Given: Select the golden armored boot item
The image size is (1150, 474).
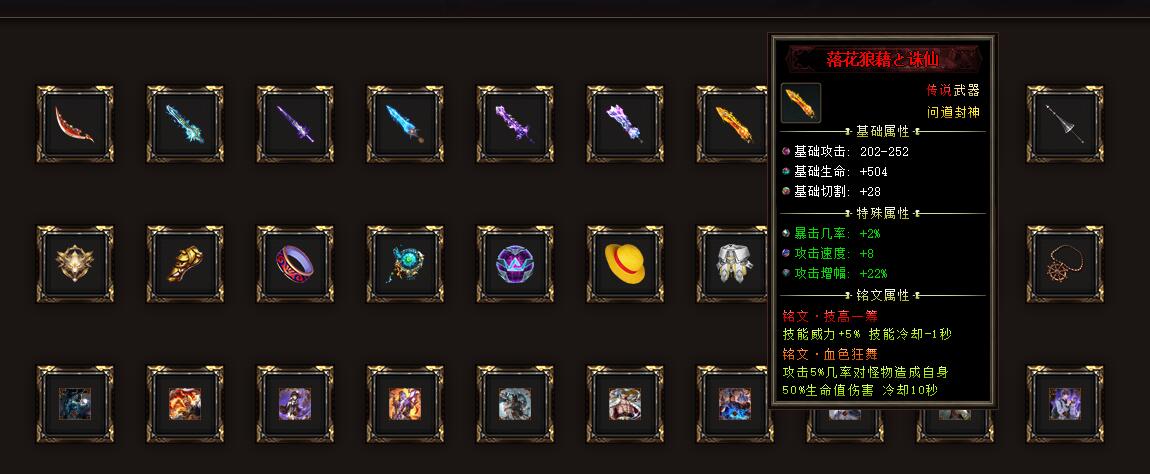Looking at the screenshot, I should (x=185, y=264).
